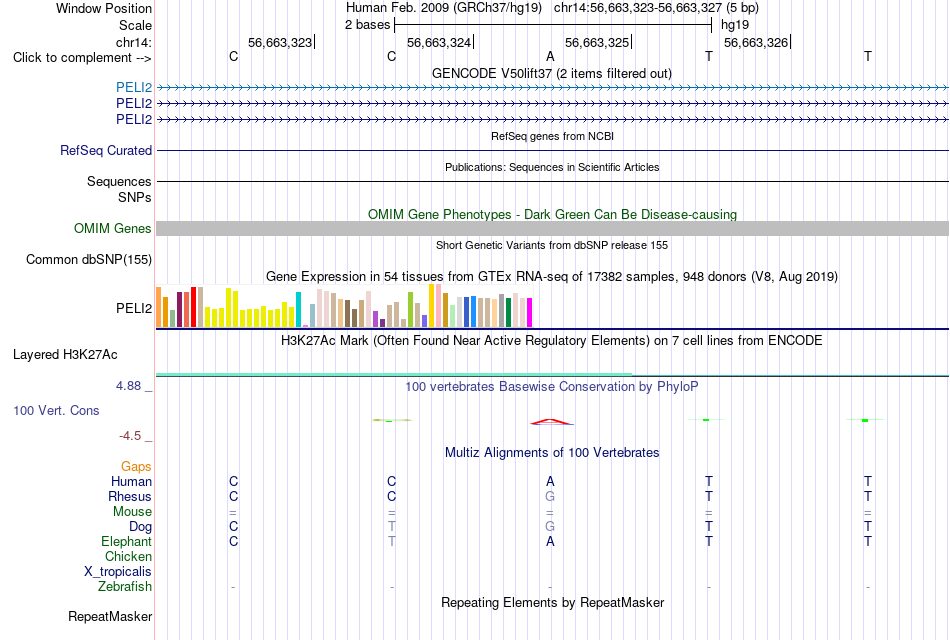This screenshot has height=640, width=950.
Task: Select position label 56,663,323
Action: (x=280, y=42)
